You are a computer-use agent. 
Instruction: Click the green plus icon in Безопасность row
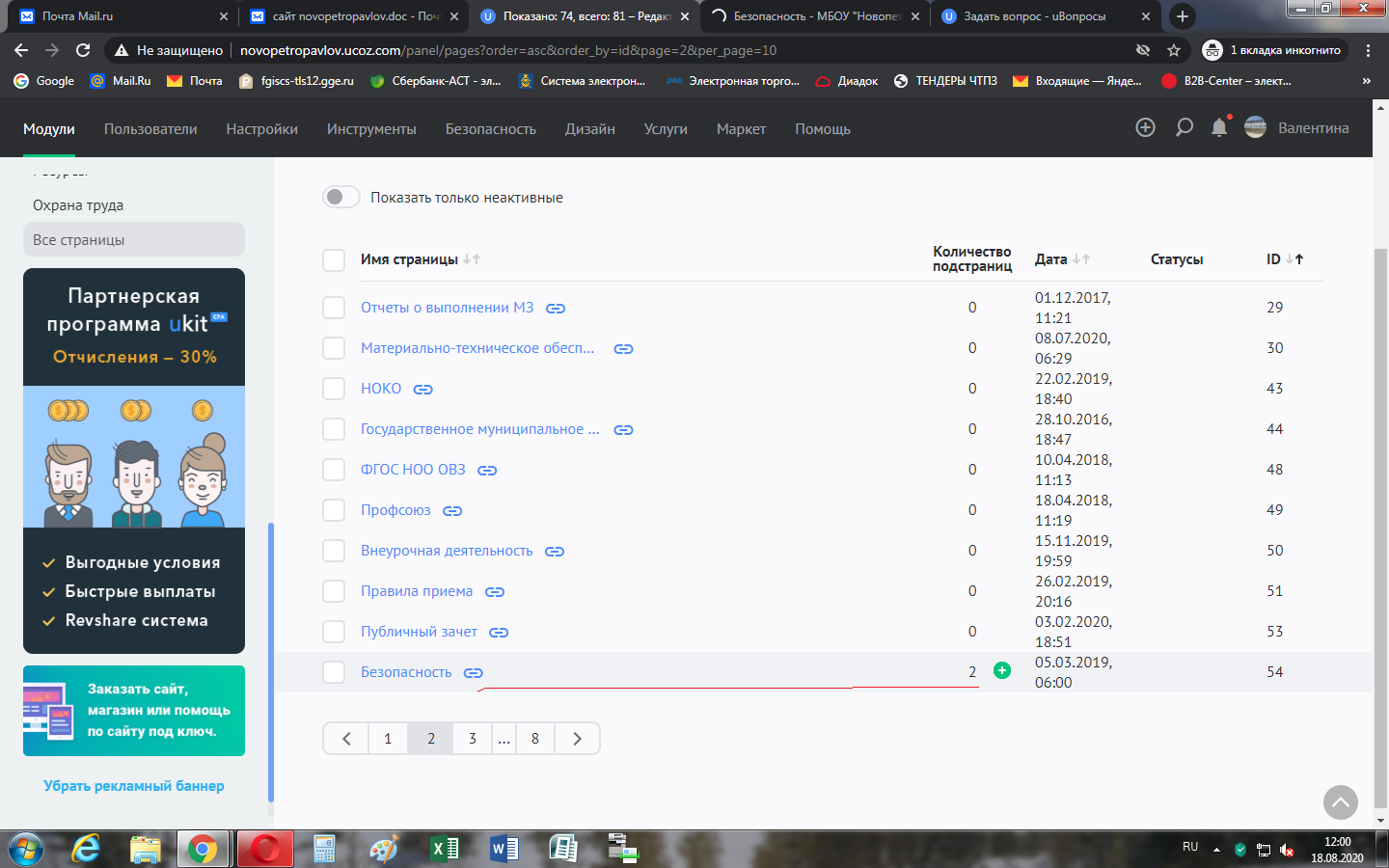[x=1002, y=671]
